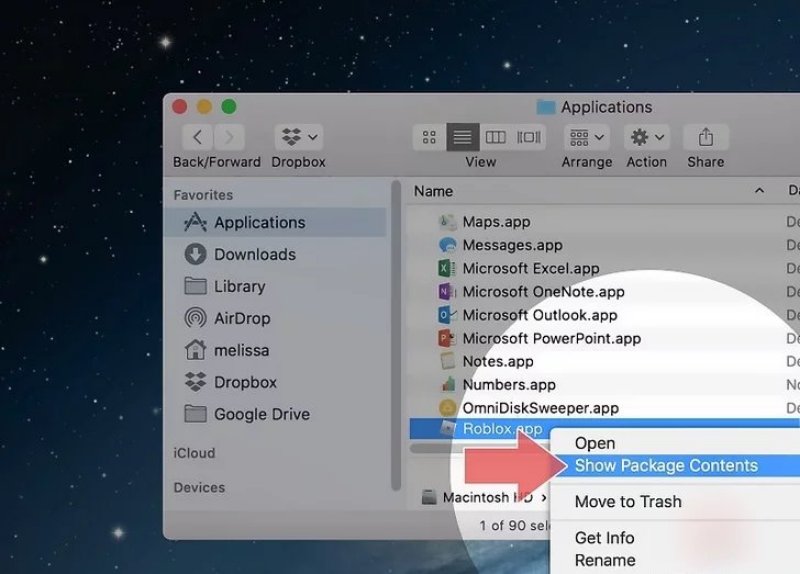Open the Arrange dropdown
The height and width of the screenshot is (574, 800).
click(587, 137)
